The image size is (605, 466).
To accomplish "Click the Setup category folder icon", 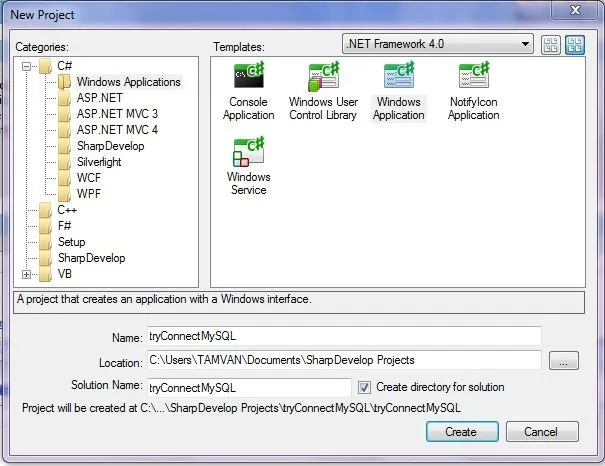I will 46,242.
